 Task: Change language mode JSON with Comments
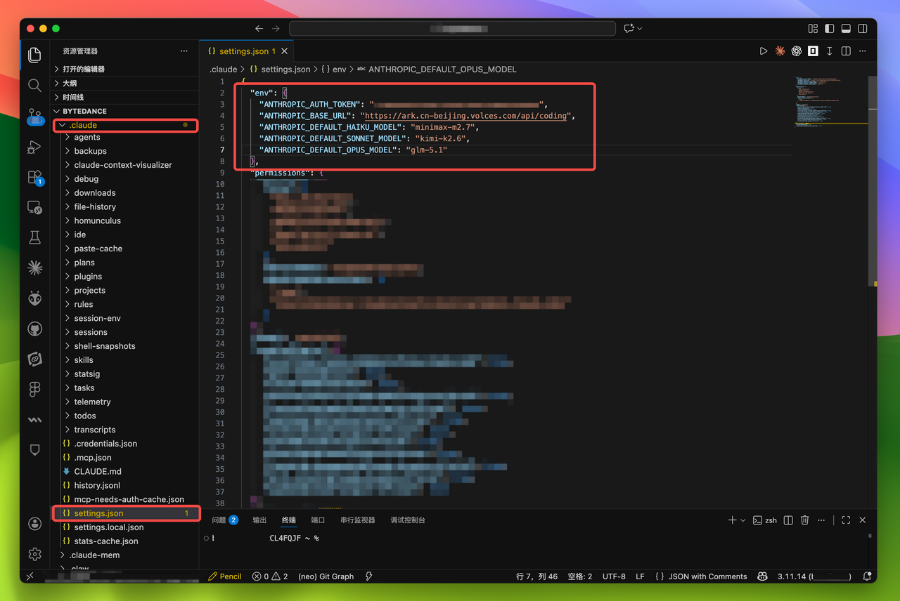click(707, 576)
